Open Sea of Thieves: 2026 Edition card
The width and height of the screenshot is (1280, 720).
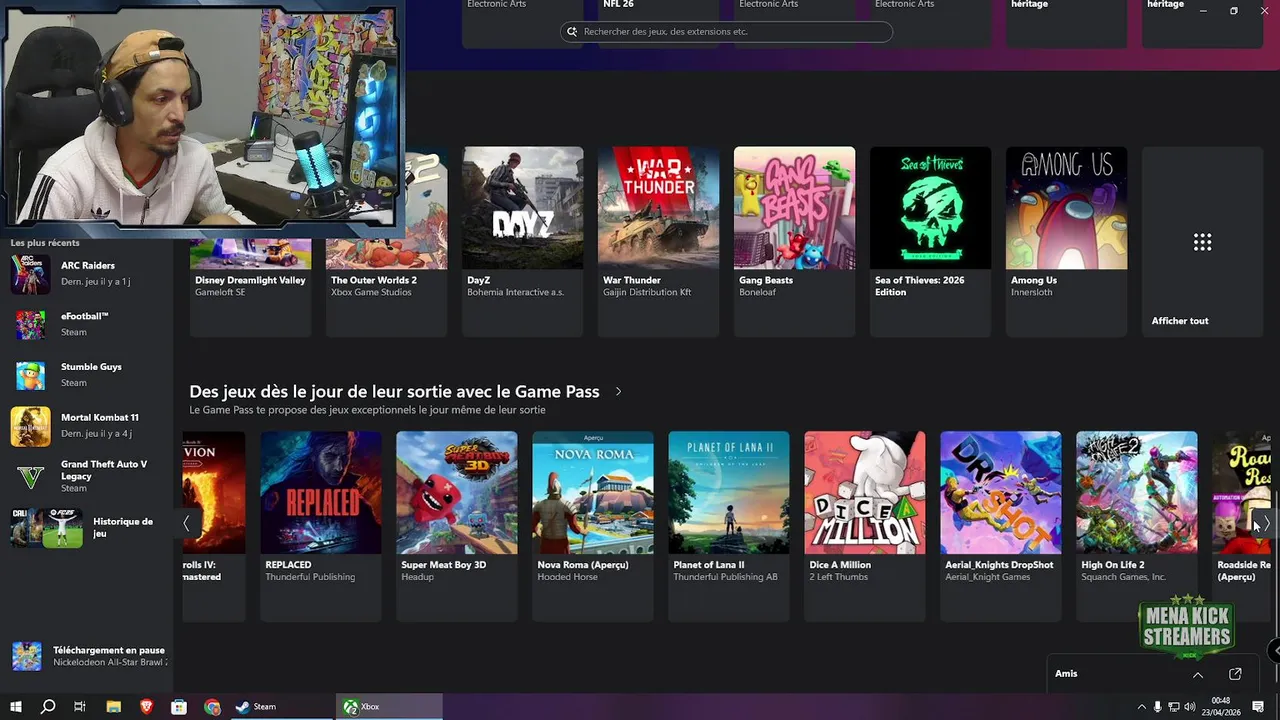point(930,242)
